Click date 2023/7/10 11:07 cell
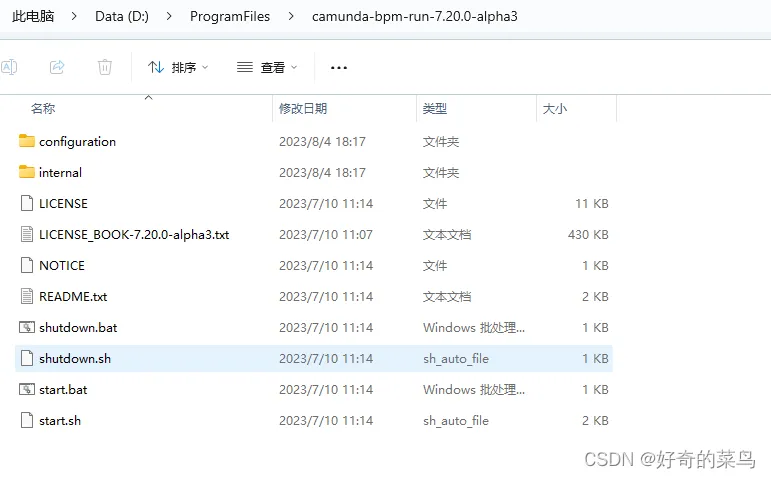 coord(326,235)
